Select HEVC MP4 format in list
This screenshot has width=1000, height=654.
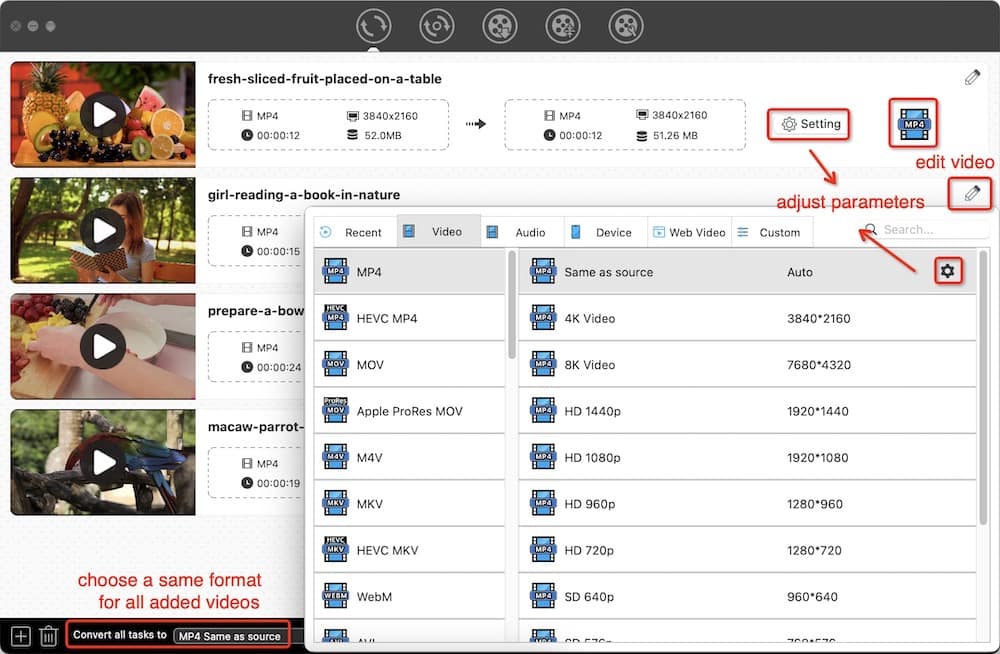coord(410,318)
